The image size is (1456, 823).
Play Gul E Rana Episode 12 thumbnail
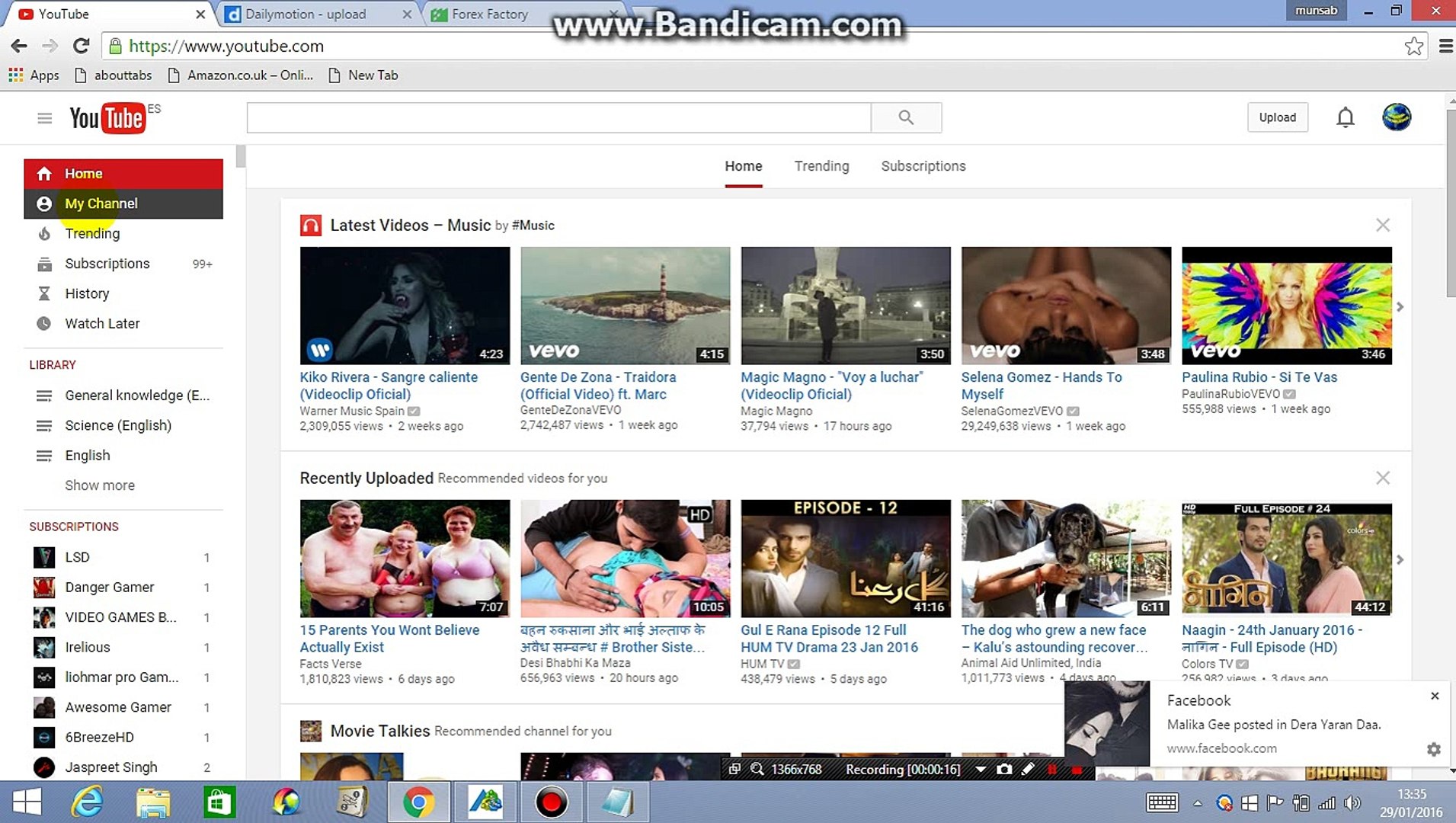[846, 559]
